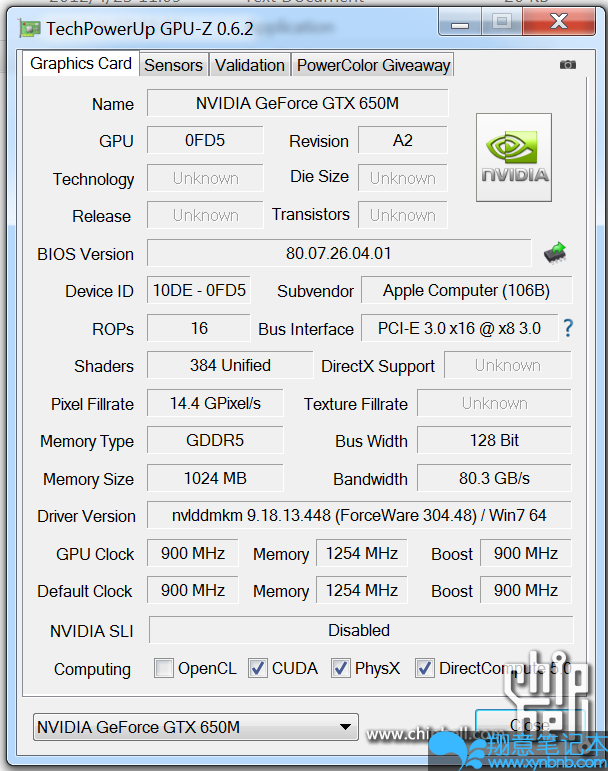The height and width of the screenshot is (771, 608).
Task: Click the NVIDIA logo image
Action: (x=514, y=157)
